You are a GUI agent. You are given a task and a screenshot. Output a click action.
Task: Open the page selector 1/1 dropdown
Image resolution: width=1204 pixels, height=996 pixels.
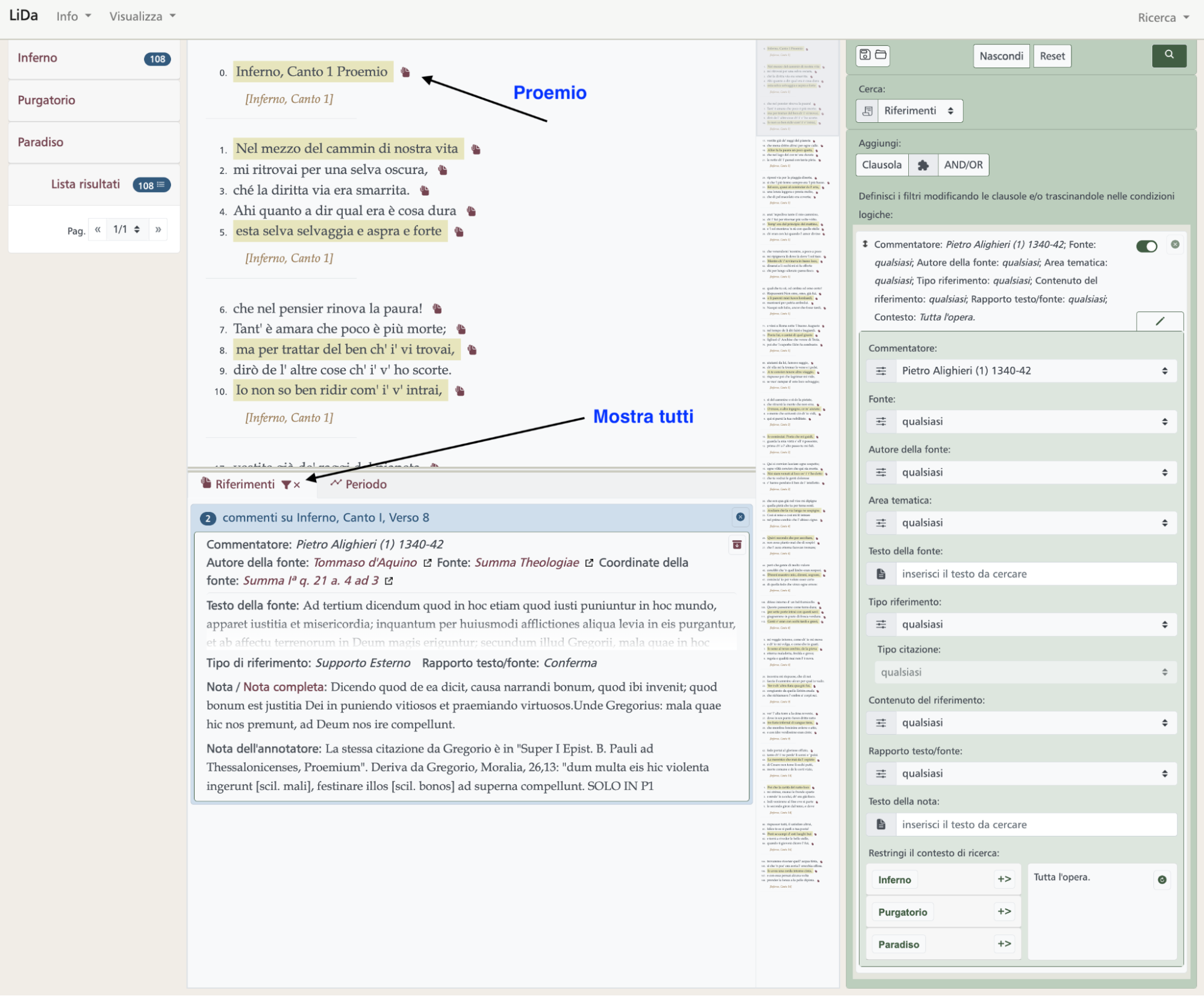point(126,229)
